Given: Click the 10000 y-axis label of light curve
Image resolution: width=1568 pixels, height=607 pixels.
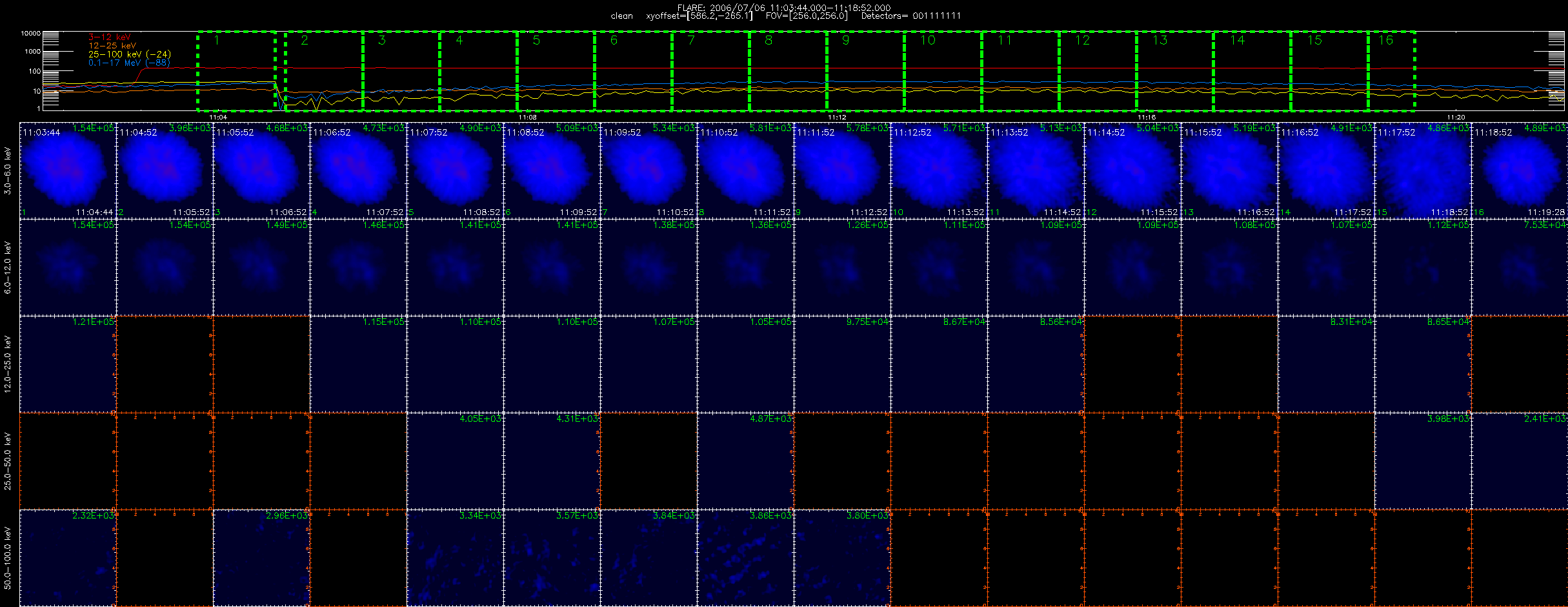Looking at the screenshot, I should pos(31,33).
